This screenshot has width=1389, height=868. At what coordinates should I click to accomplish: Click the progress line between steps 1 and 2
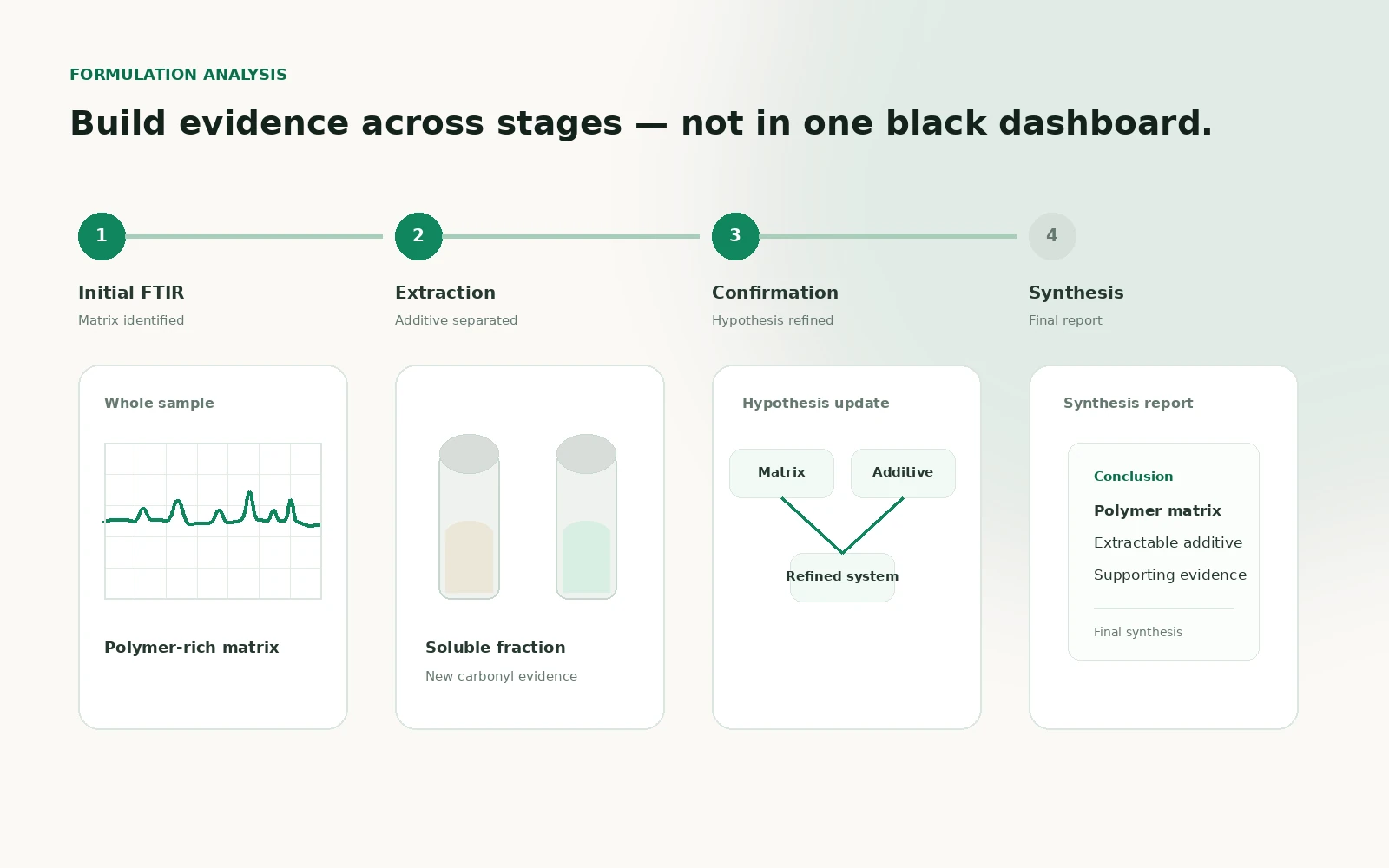tap(254, 236)
